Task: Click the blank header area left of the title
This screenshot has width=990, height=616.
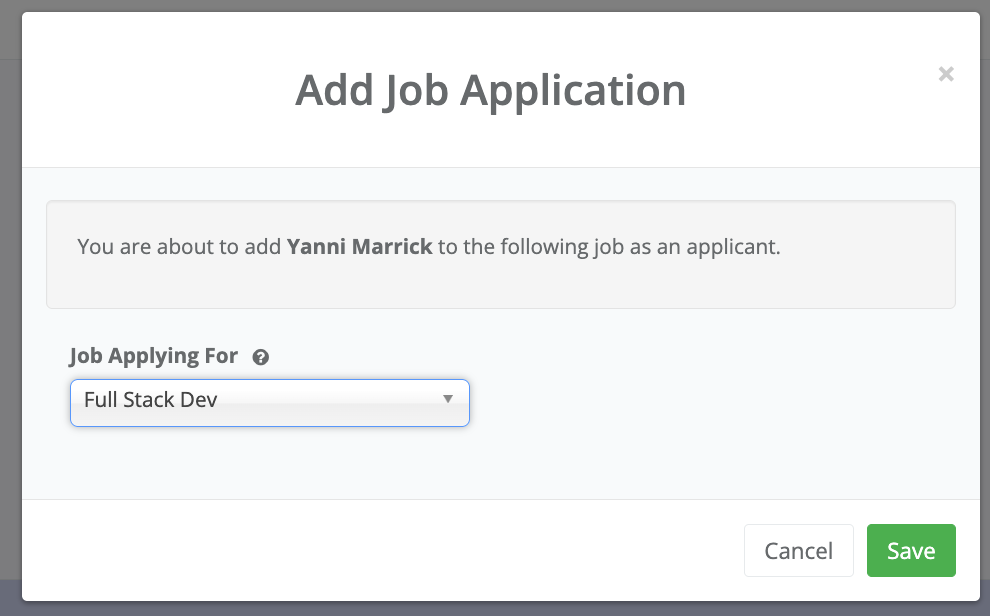Action: 150,90
